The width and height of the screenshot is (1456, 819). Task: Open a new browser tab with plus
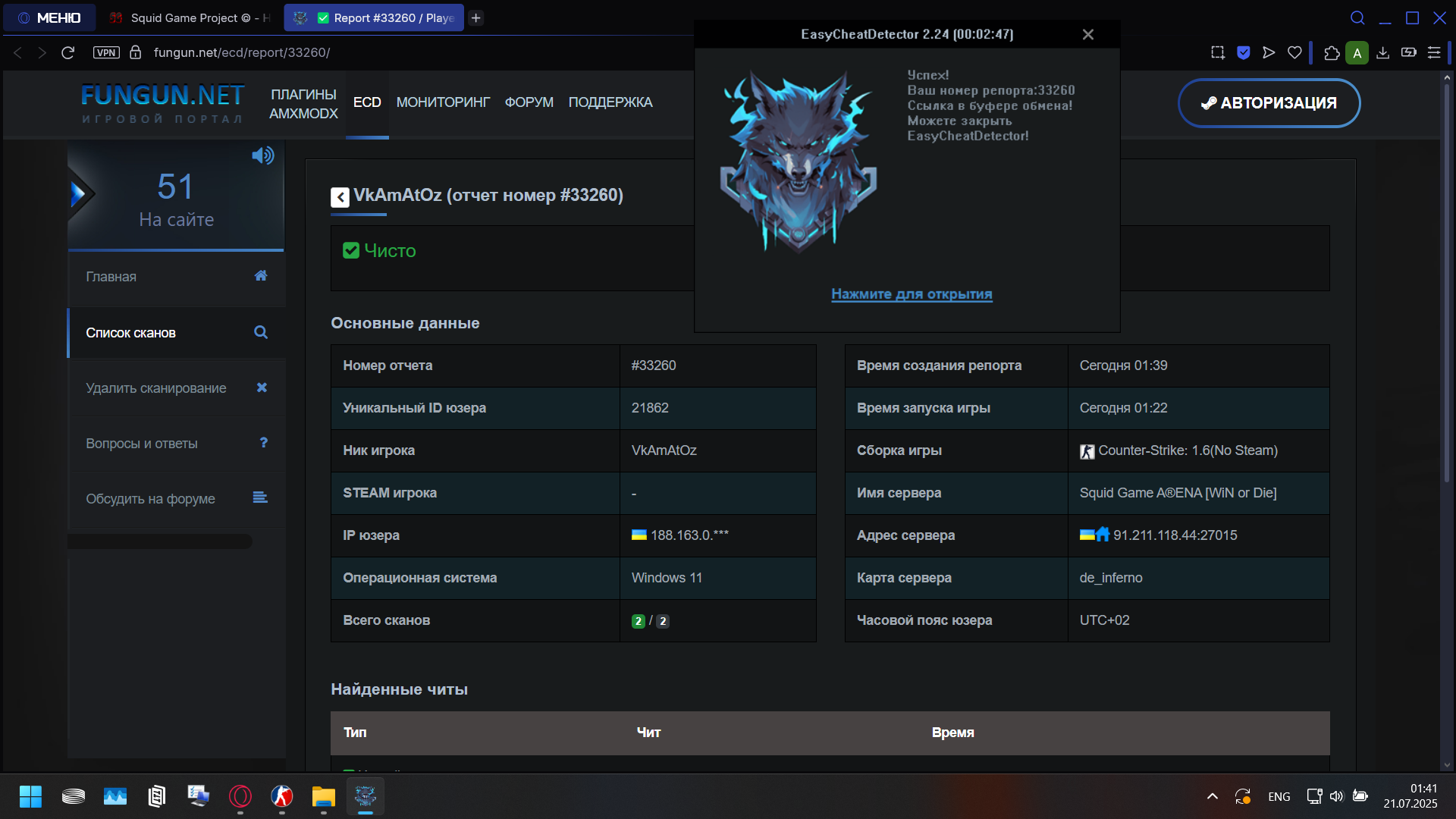[476, 17]
